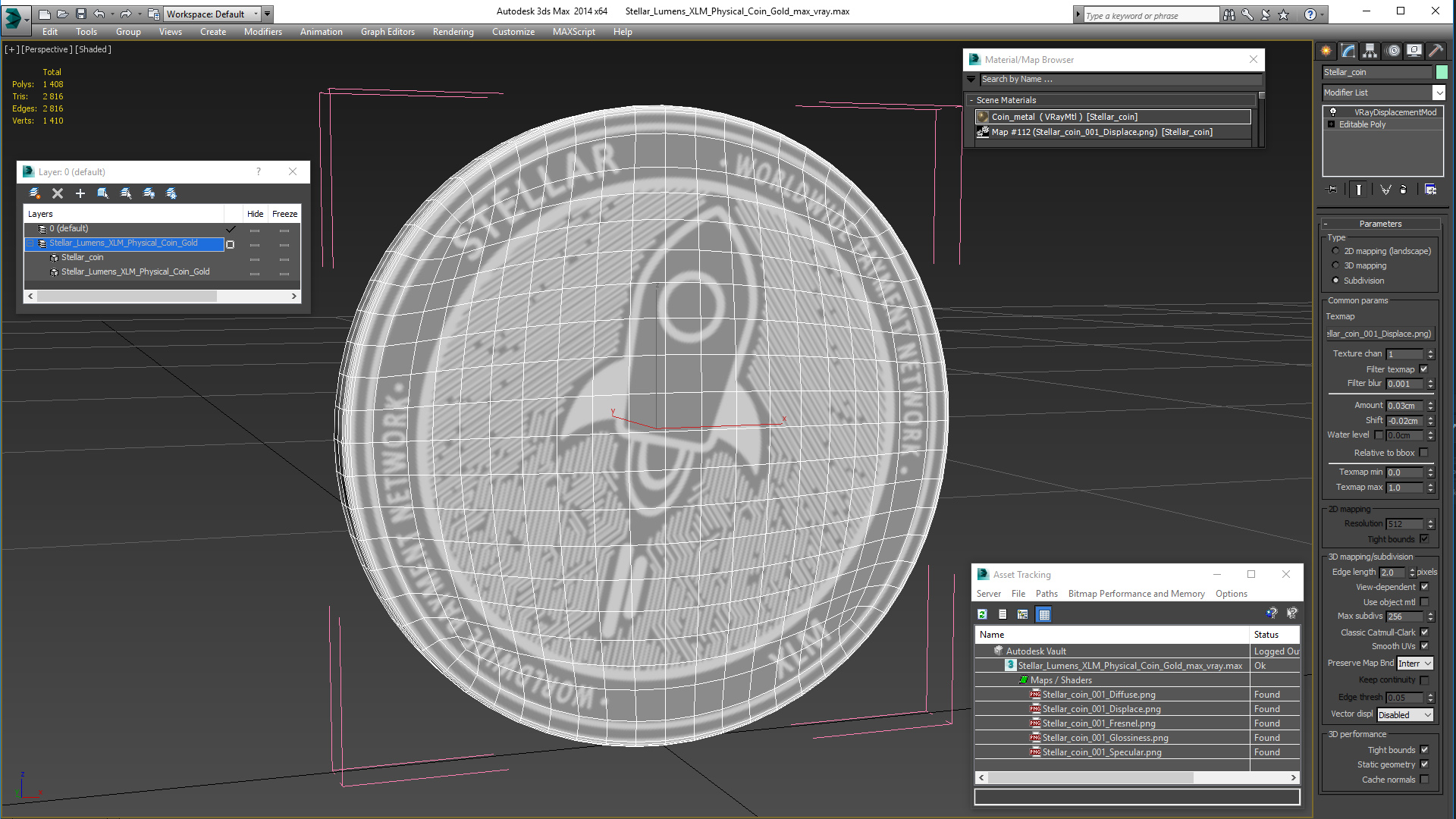Click the New Scene icon in quick access toolbar

44,14
